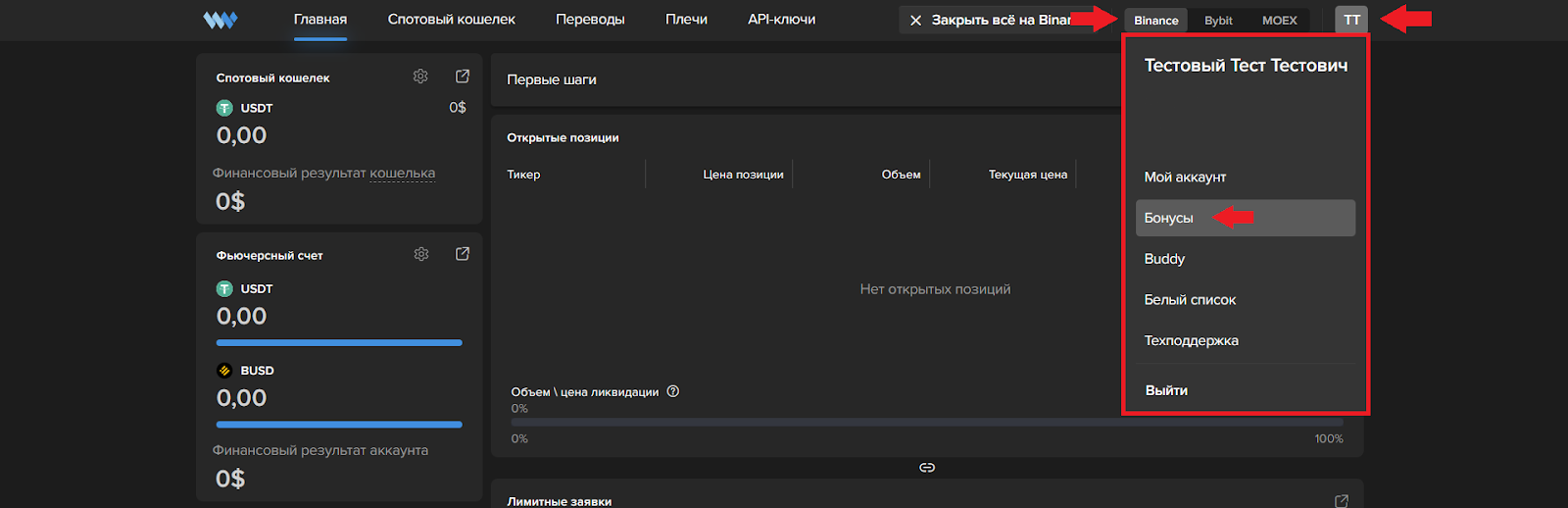Viewport: 1568px width, 508px height.
Task: Select Бонусы in the user menu
Action: click(x=1169, y=218)
